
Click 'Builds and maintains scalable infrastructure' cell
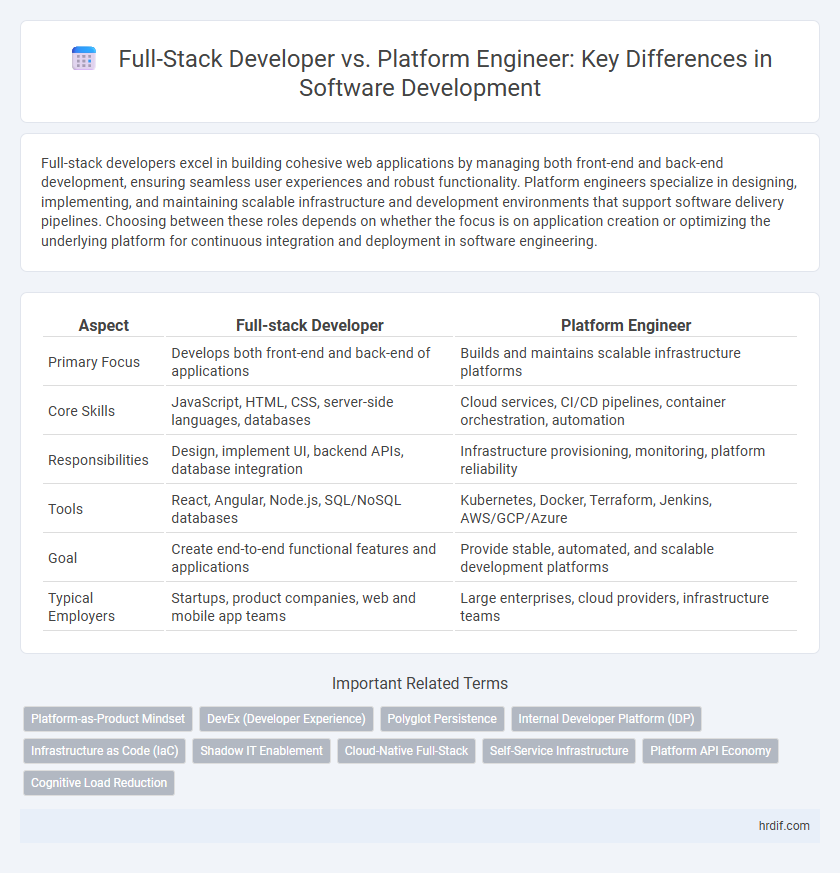tap(626, 362)
